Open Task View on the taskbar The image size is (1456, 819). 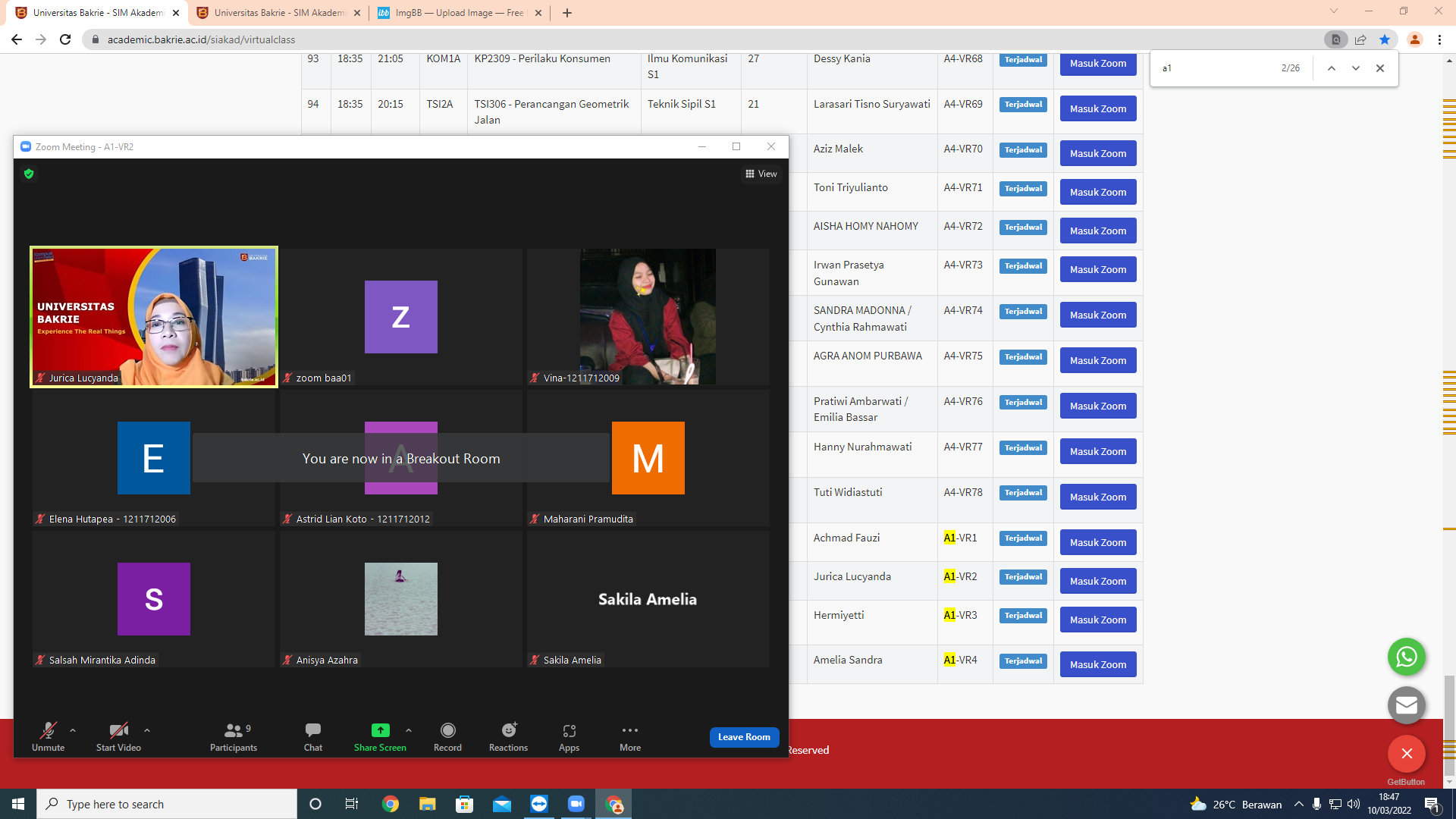352,804
